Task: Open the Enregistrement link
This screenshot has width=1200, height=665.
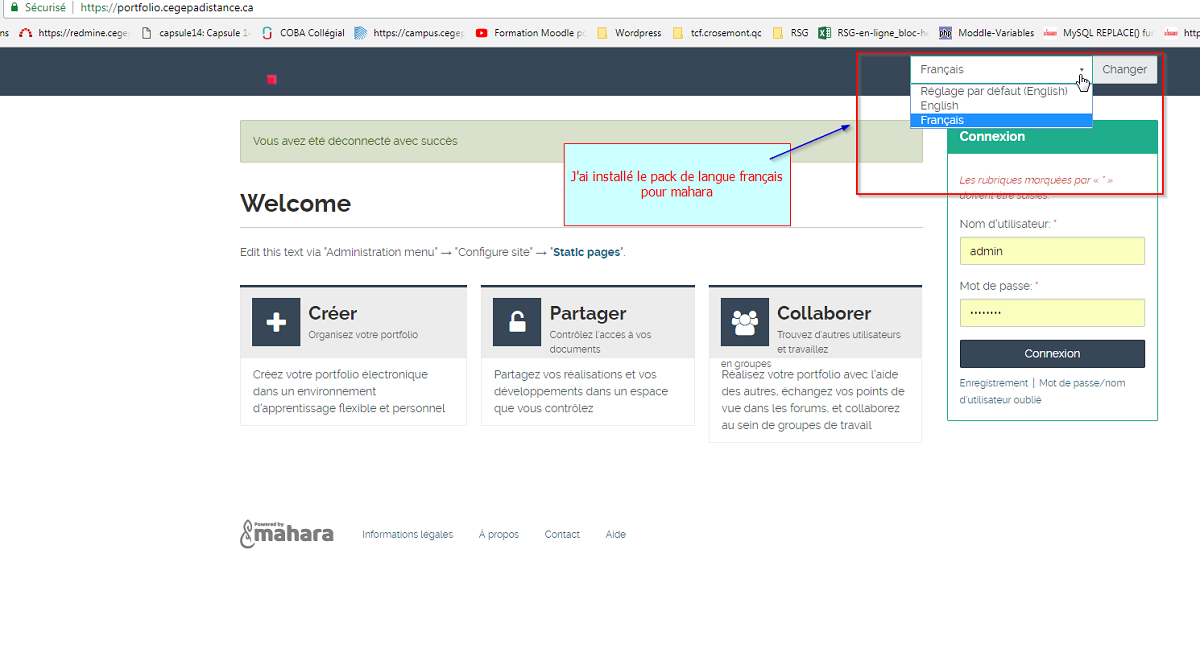Action: [993, 383]
